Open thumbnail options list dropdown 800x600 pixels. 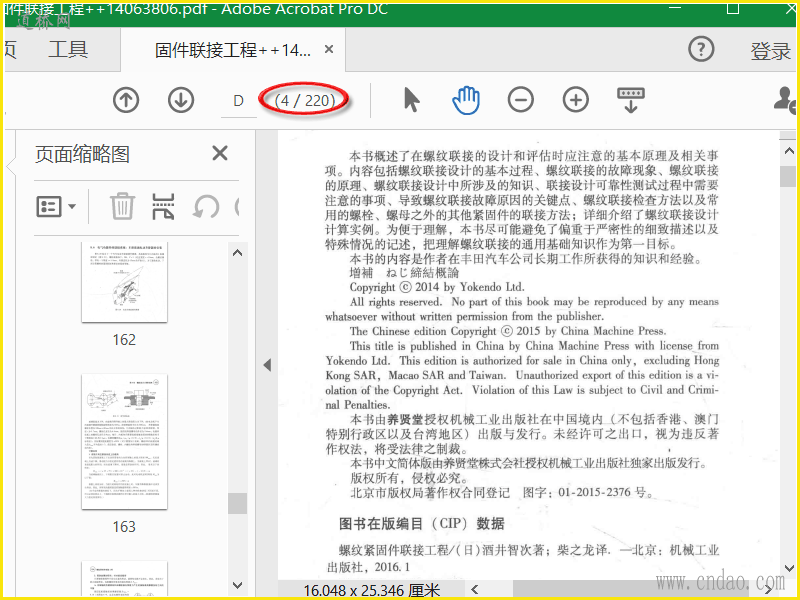click(x=56, y=207)
